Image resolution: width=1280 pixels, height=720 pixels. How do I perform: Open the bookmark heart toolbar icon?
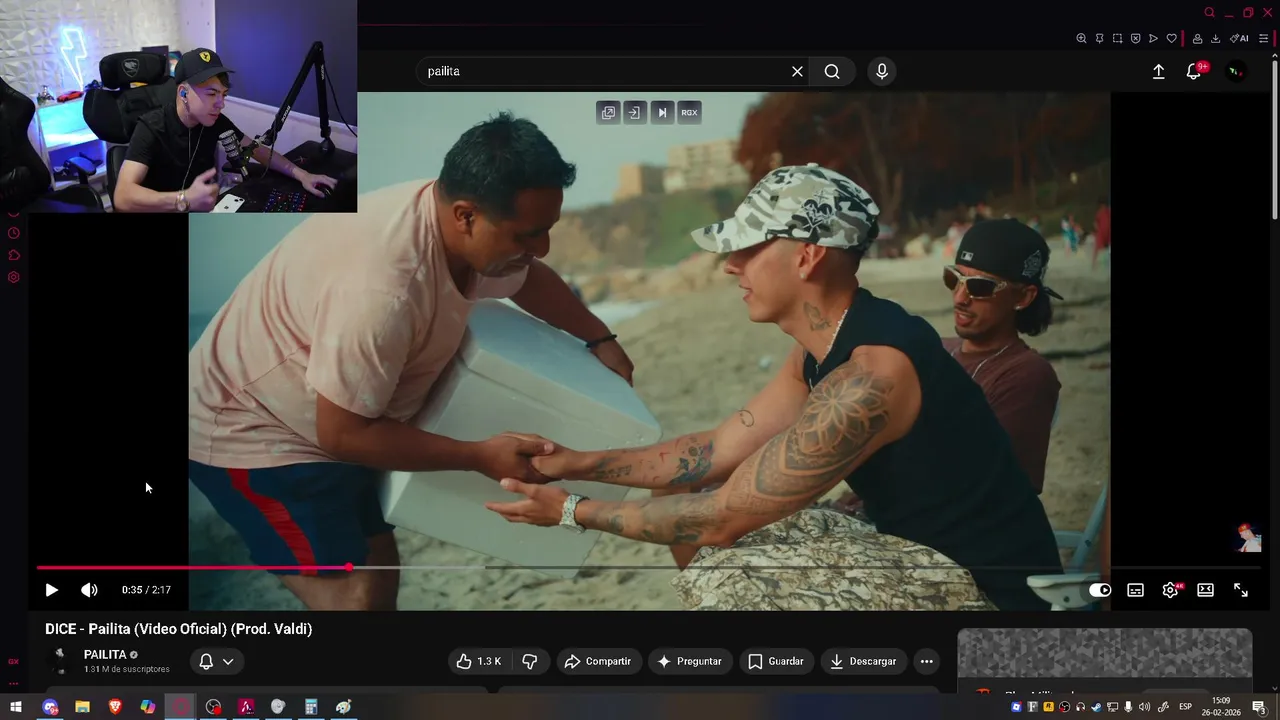pos(1171,39)
